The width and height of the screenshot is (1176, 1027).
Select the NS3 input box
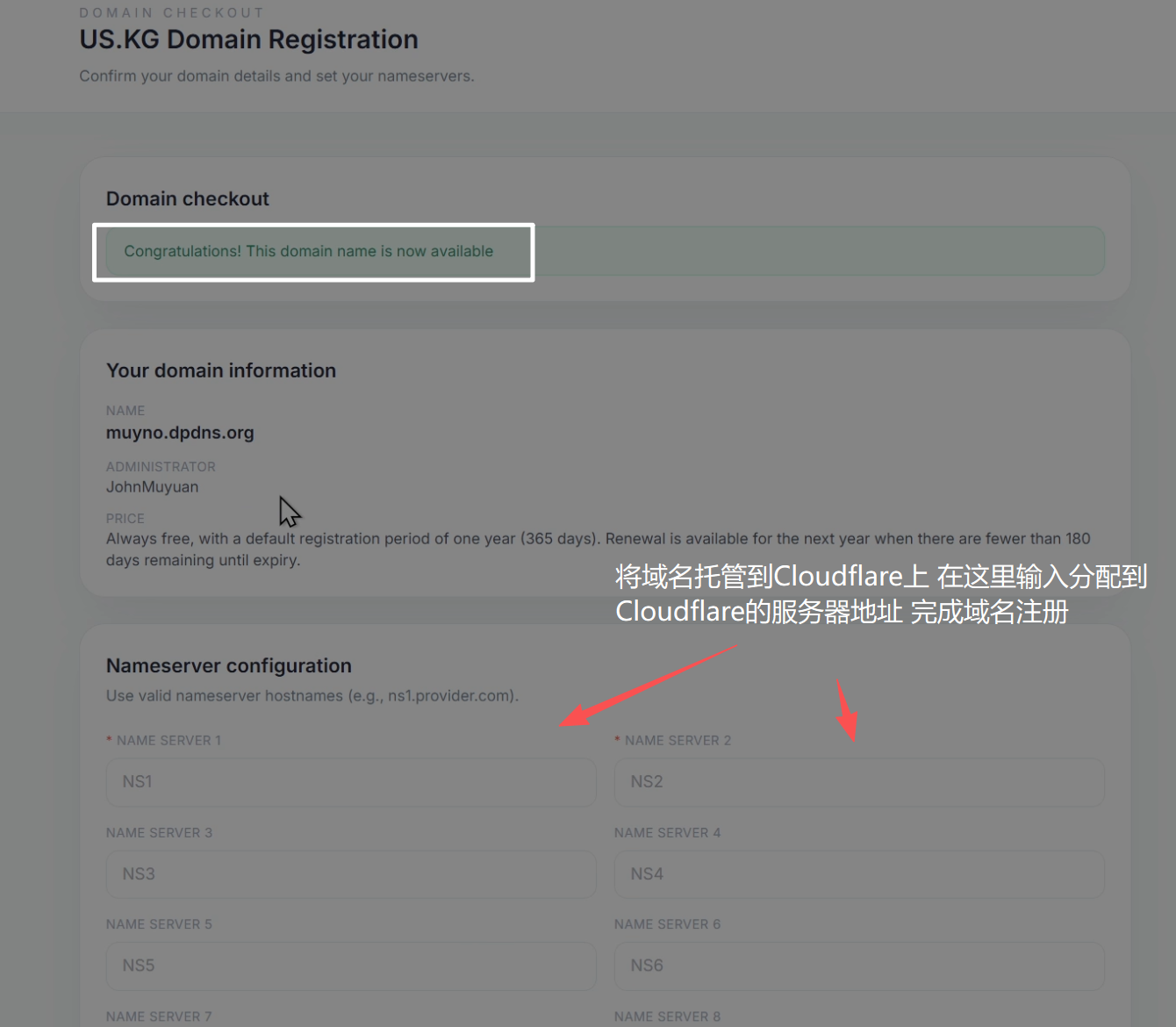click(351, 874)
